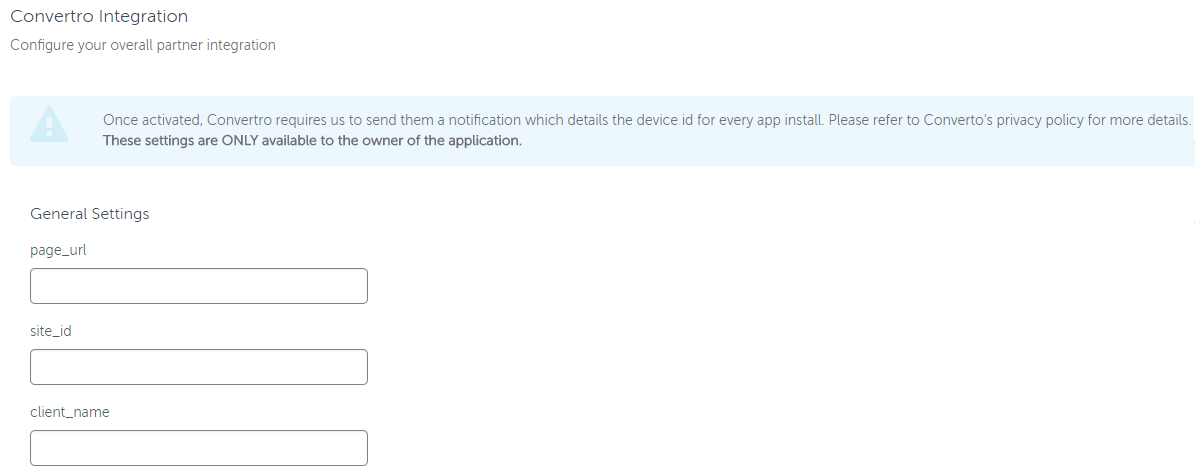Click the client_name field label
This screenshot has height=471, width=1195.
pos(69,412)
